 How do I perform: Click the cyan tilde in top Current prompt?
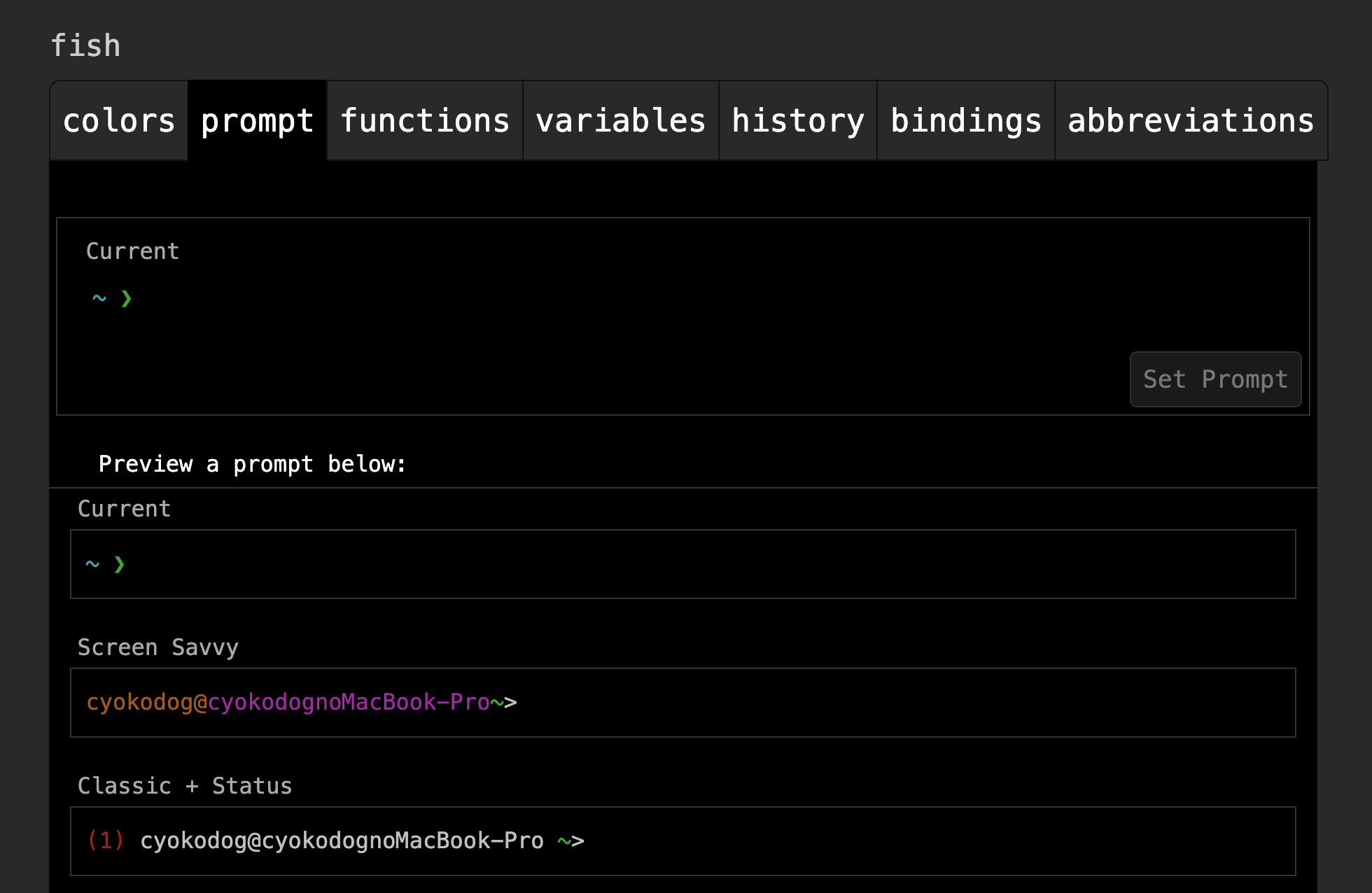pyautogui.click(x=99, y=298)
